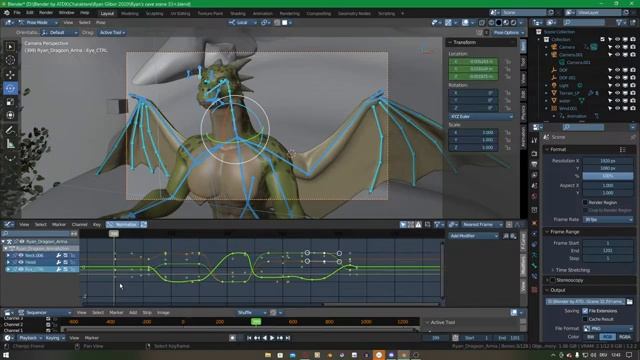640x360 pixels.
Task: Click the Blender logo menu icon
Action: [x=7, y=13]
